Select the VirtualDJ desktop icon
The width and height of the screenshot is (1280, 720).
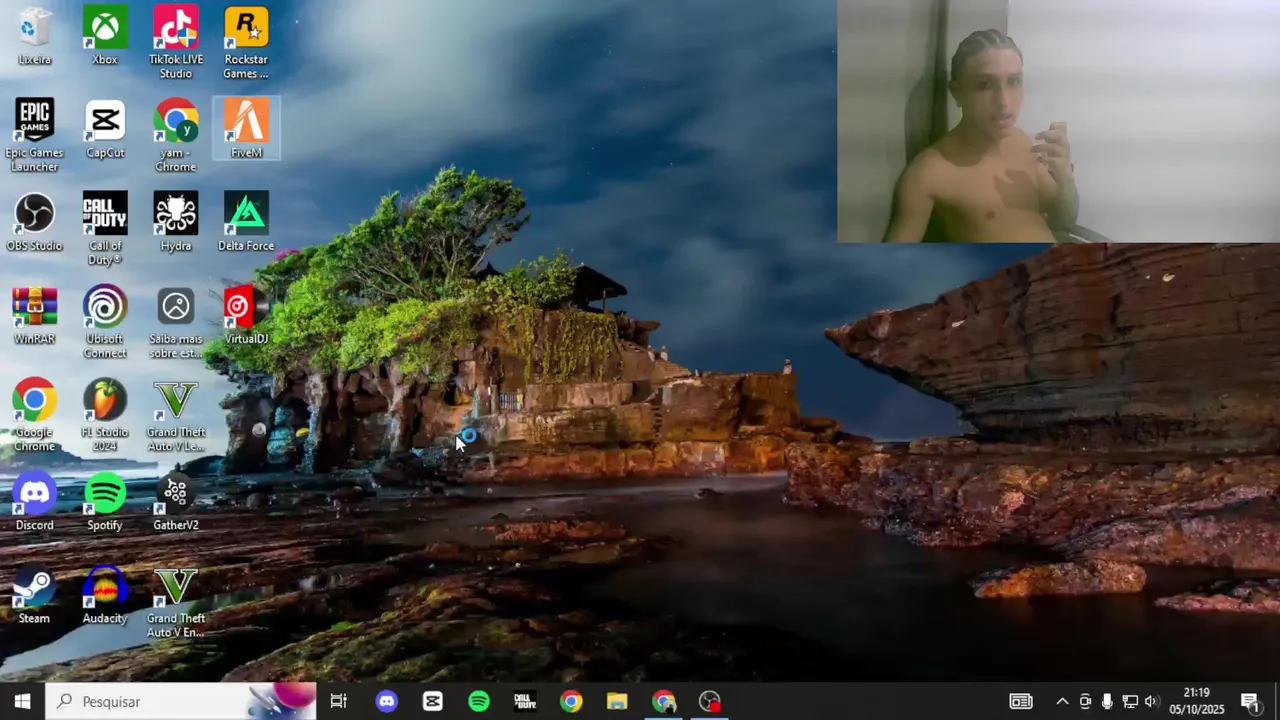point(246,315)
